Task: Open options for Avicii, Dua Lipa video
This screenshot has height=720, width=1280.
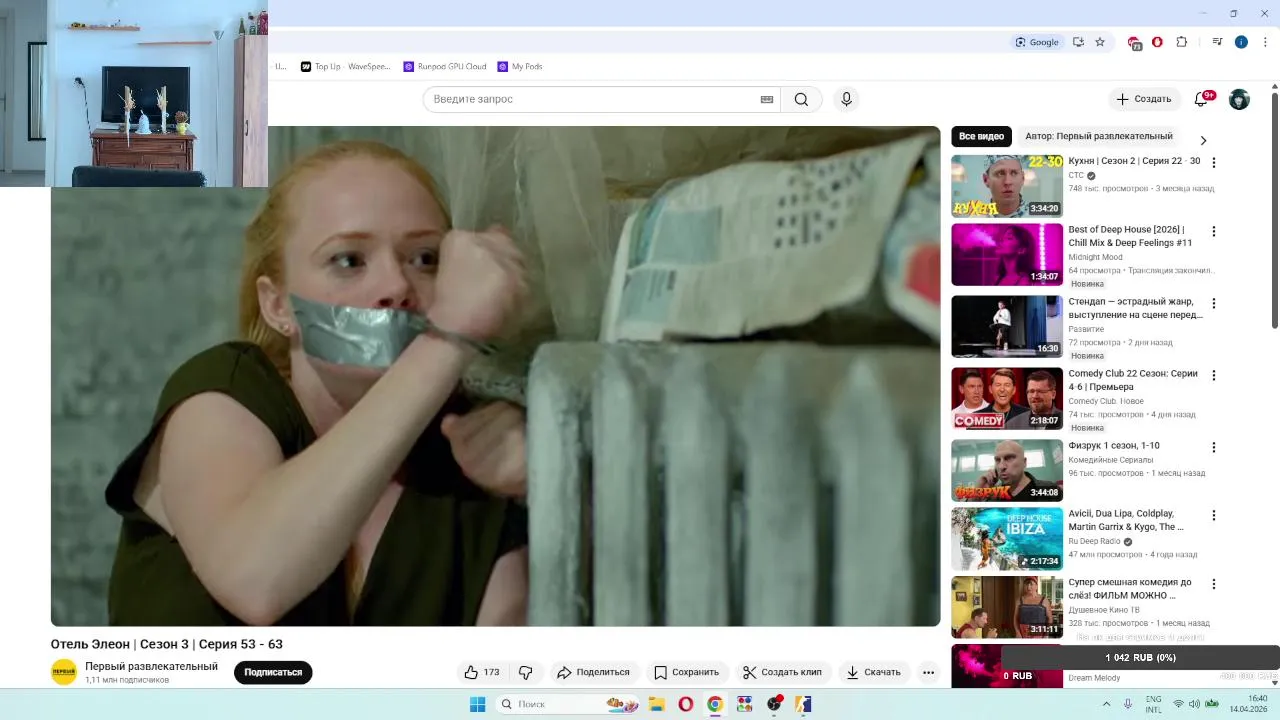Action: tap(1214, 515)
